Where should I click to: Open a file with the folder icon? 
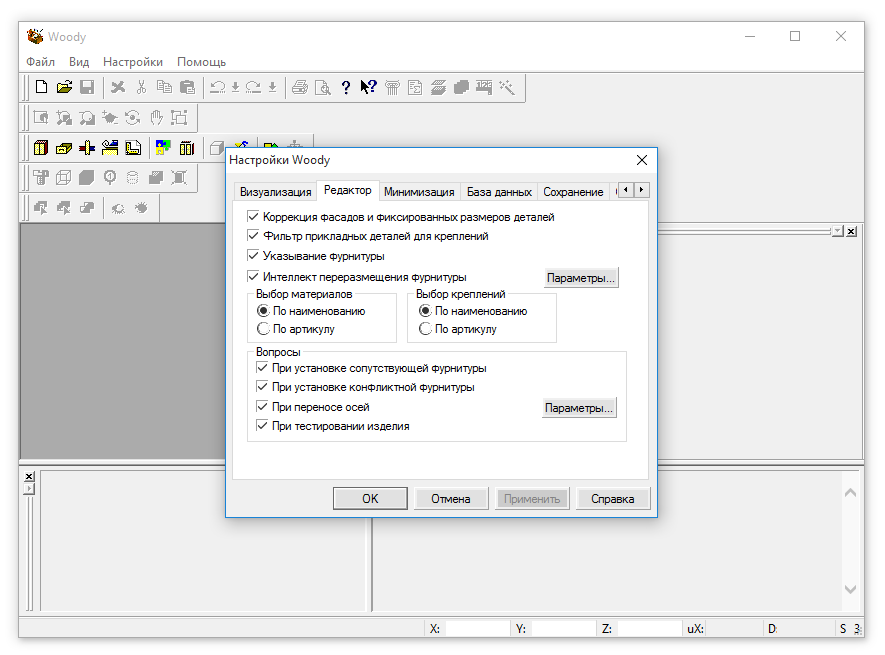[64, 87]
